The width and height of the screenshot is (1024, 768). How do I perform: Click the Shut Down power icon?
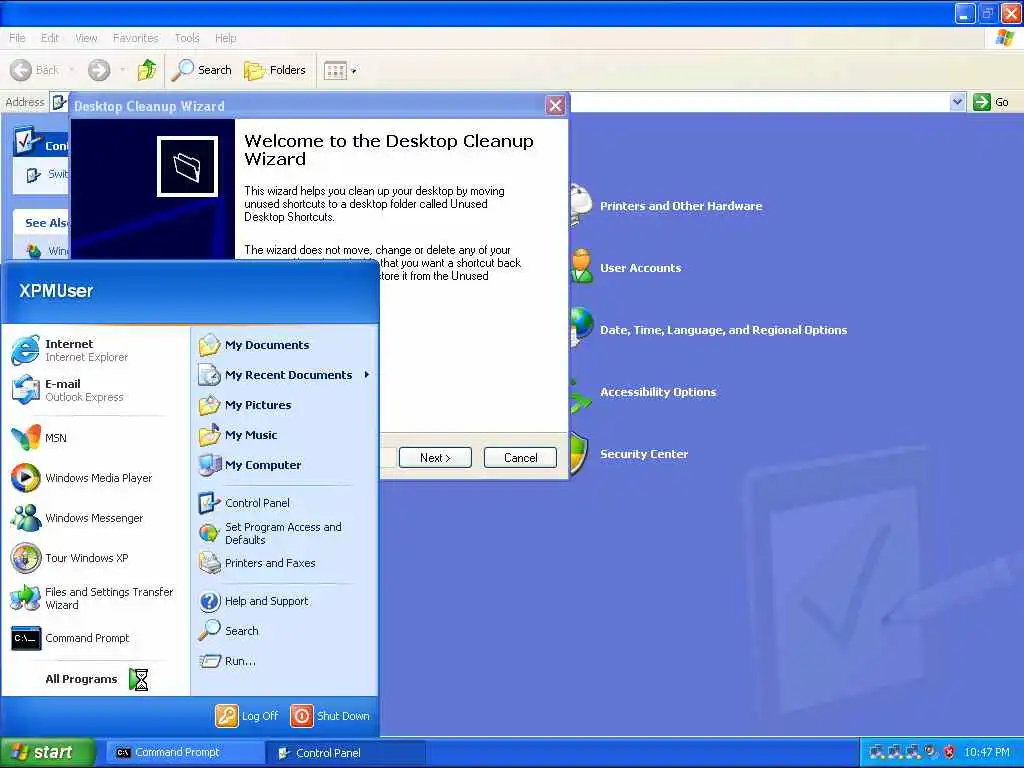[x=302, y=716]
